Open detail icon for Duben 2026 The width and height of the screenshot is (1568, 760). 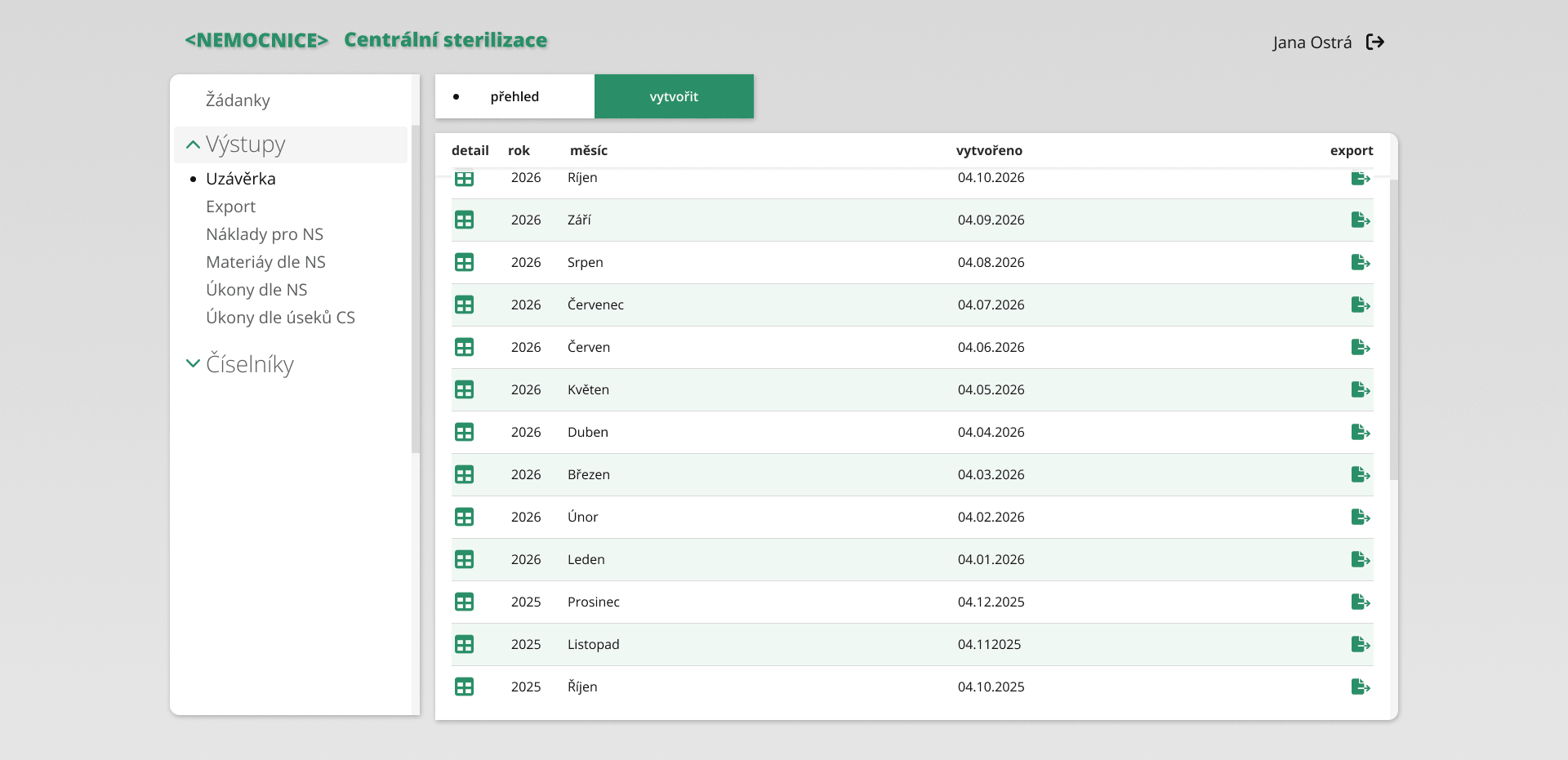pyautogui.click(x=464, y=432)
